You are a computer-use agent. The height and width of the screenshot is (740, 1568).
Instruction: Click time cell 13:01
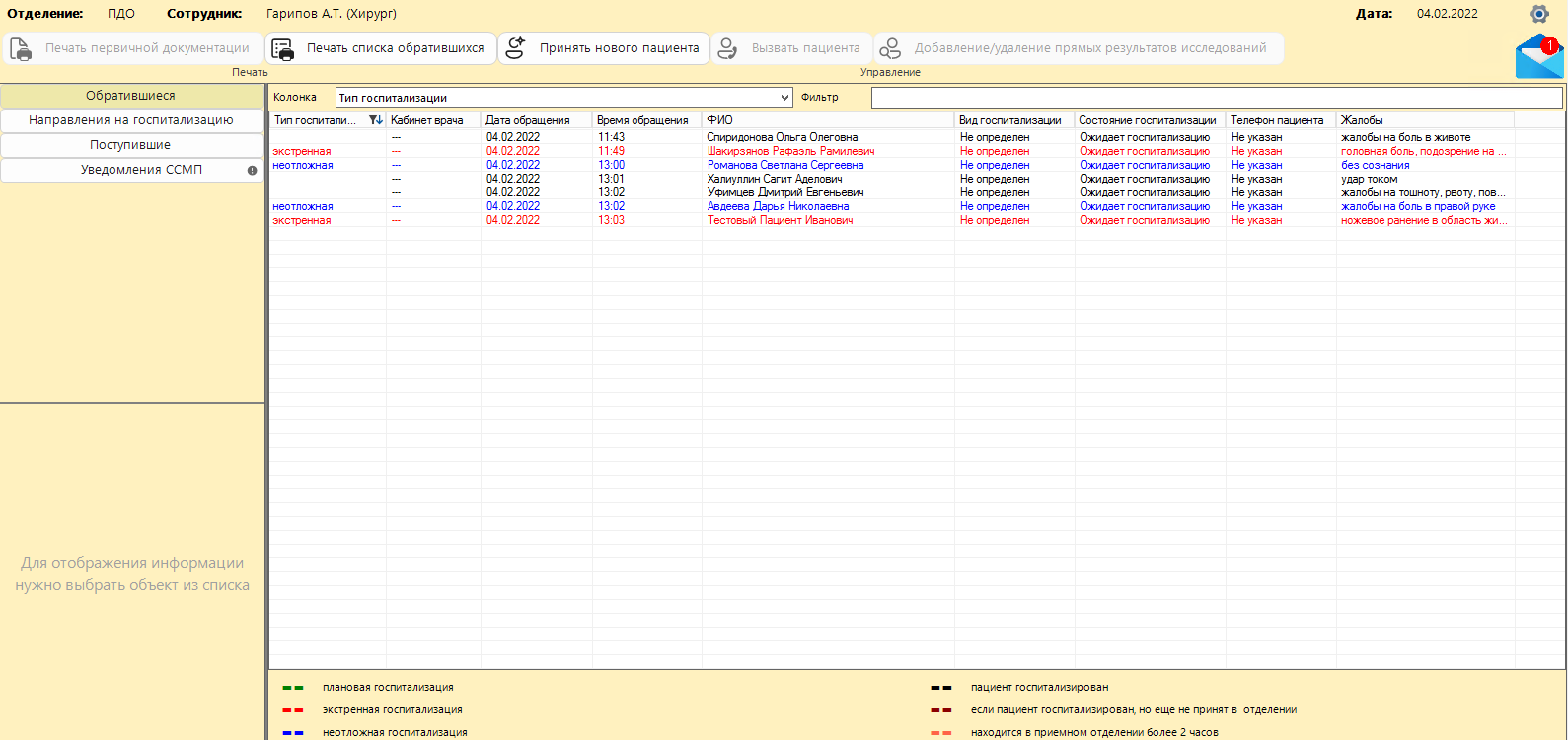point(611,179)
